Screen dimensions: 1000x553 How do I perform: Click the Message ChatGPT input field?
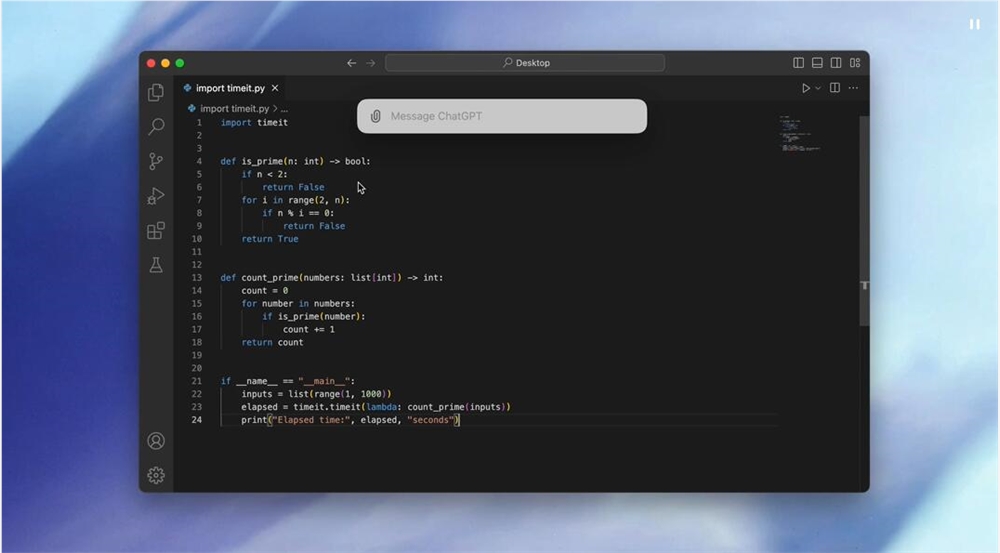(x=502, y=116)
